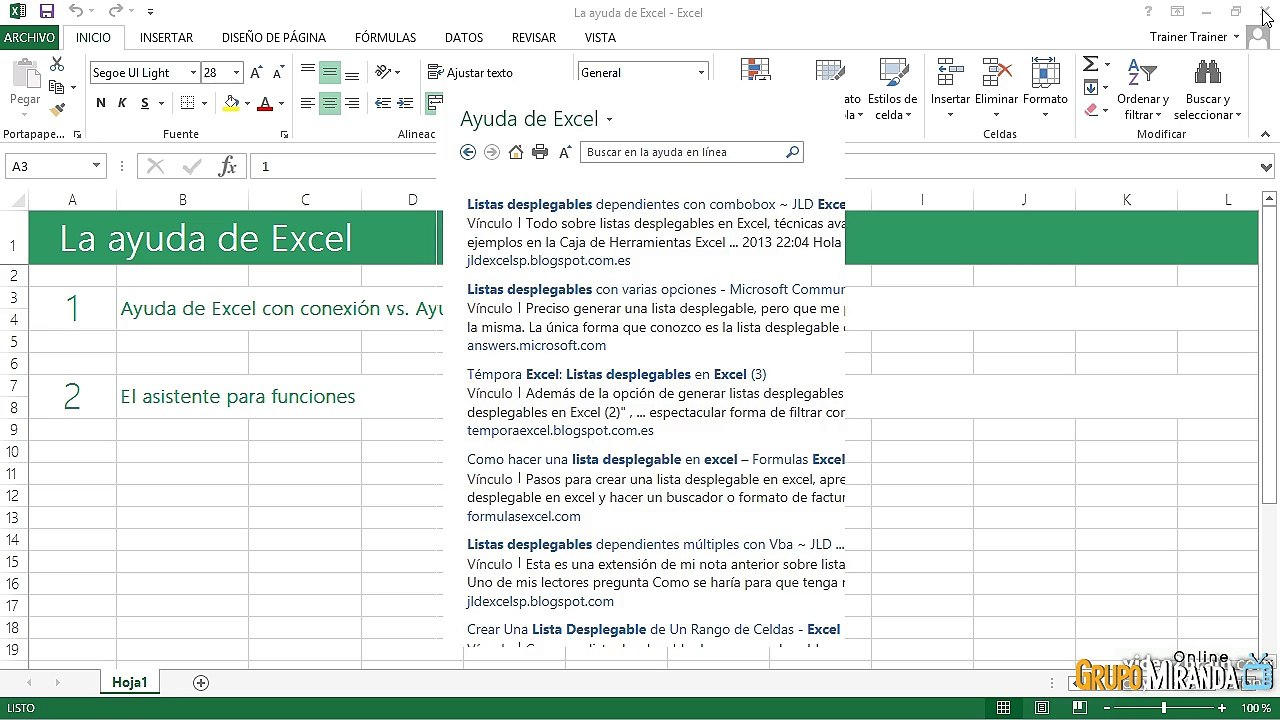Click the Back arrow in Ayuda de Excel
1280x720 pixels.
[468, 152]
